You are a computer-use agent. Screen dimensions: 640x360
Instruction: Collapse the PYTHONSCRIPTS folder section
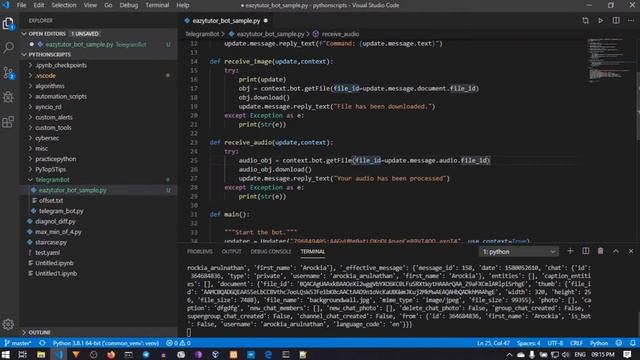point(99,54)
